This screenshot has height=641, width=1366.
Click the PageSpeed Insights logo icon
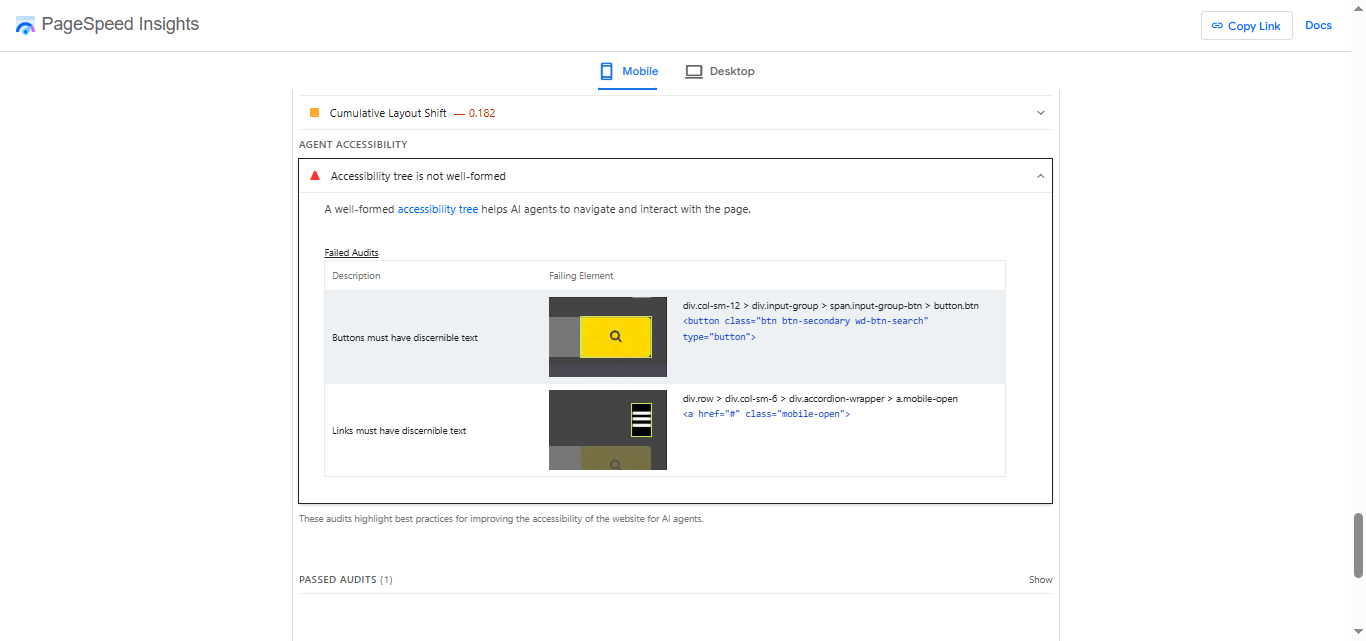point(25,25)
